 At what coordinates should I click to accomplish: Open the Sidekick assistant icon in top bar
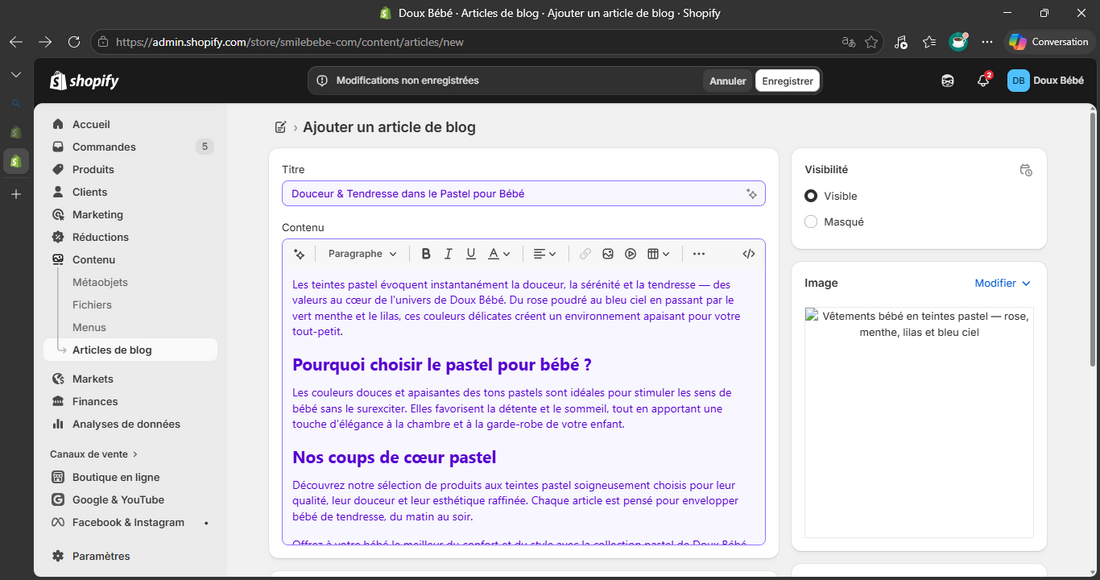947,81
